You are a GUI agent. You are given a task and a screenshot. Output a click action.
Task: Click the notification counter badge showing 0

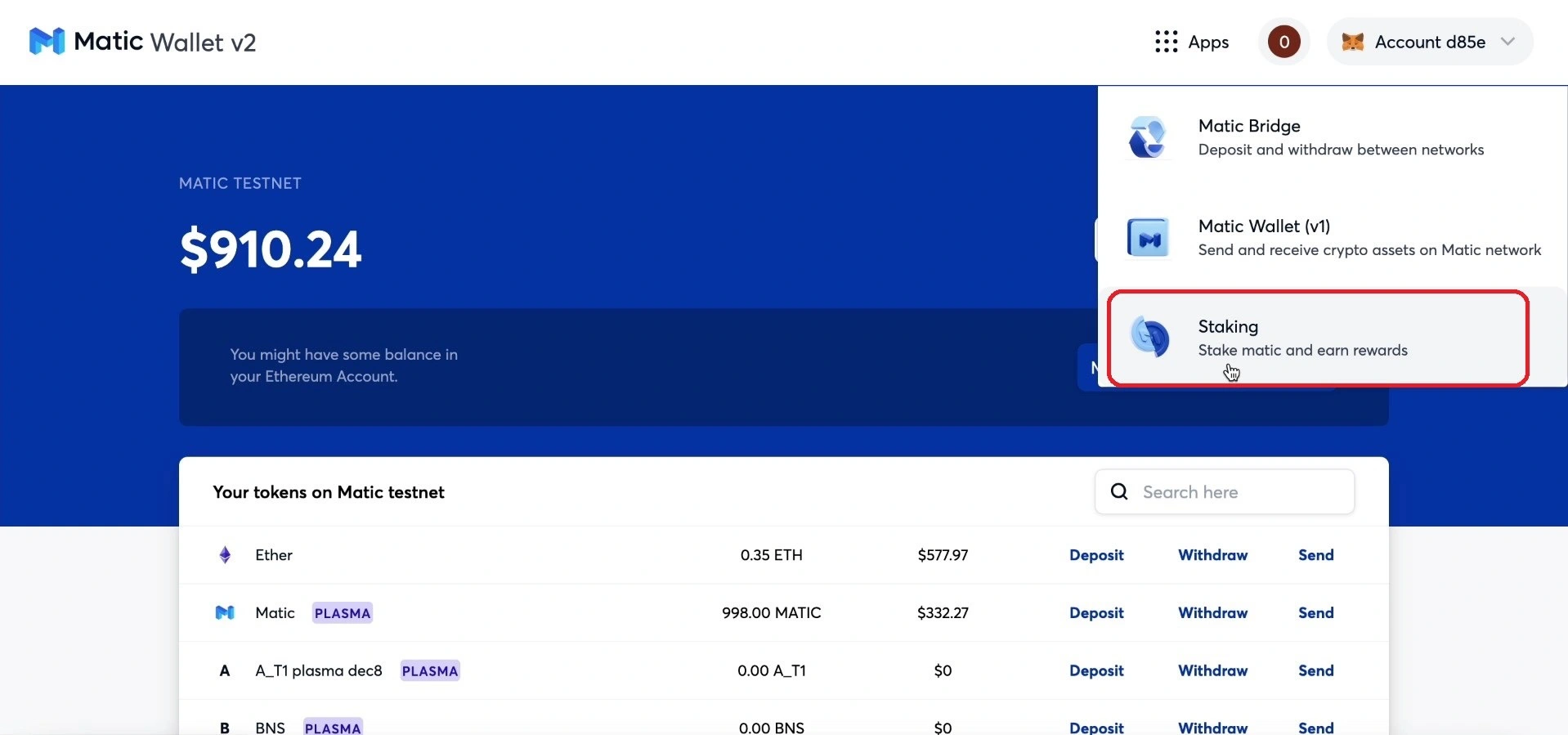pyautogui.click(x=1284, y=42)
